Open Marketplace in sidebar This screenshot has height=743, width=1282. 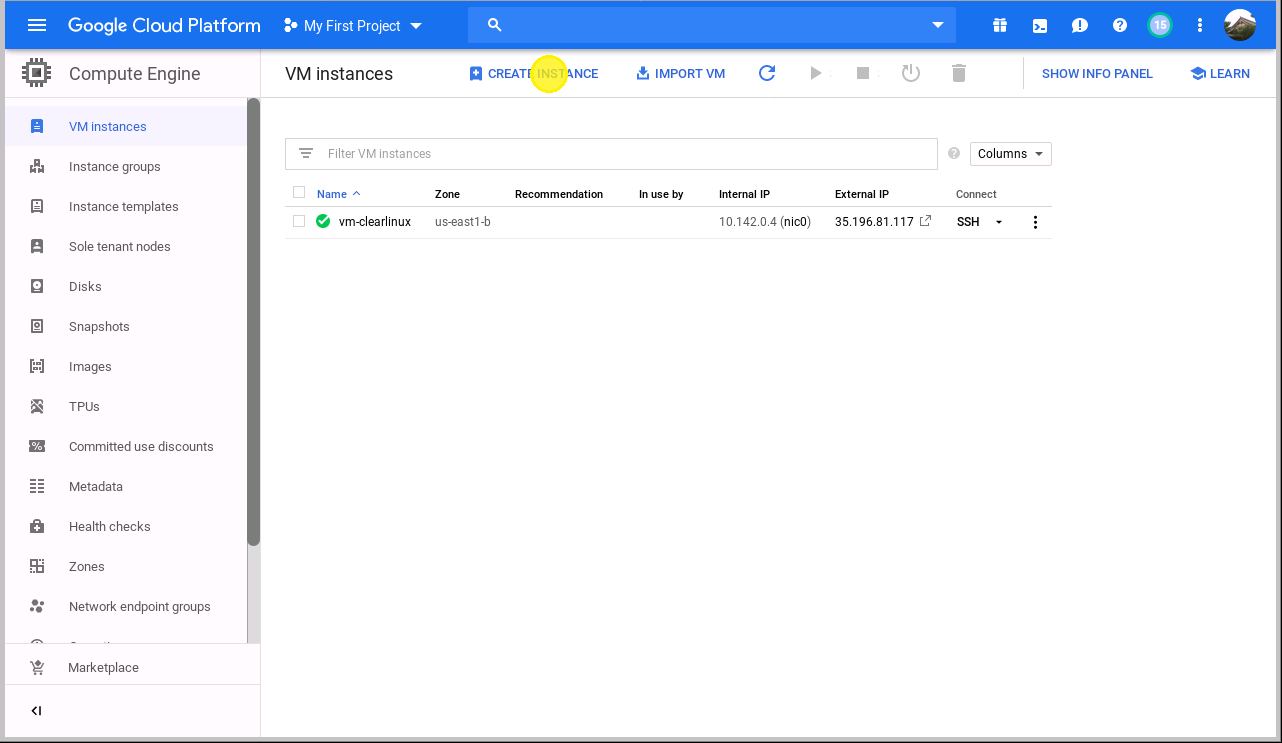click(x=132, y=667)
